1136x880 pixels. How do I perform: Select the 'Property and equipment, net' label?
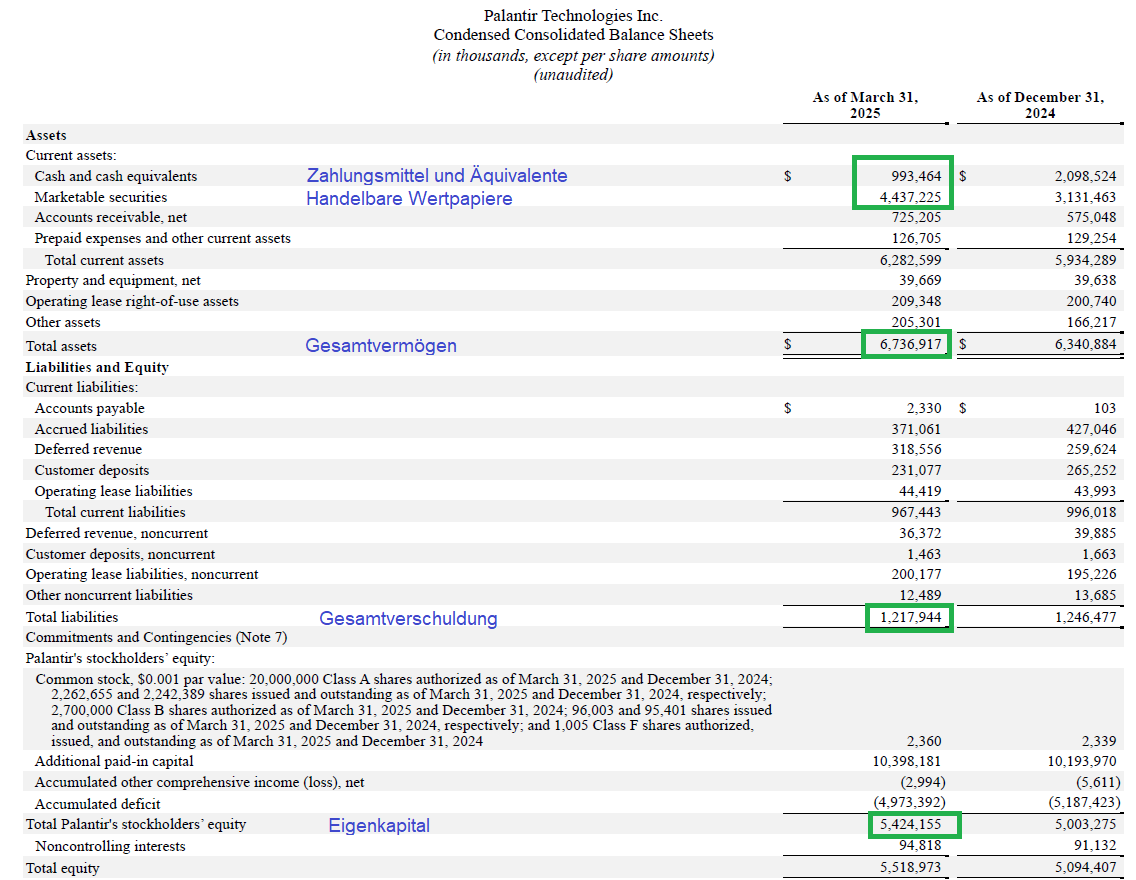pyautogui.click(x=113, y=280)
